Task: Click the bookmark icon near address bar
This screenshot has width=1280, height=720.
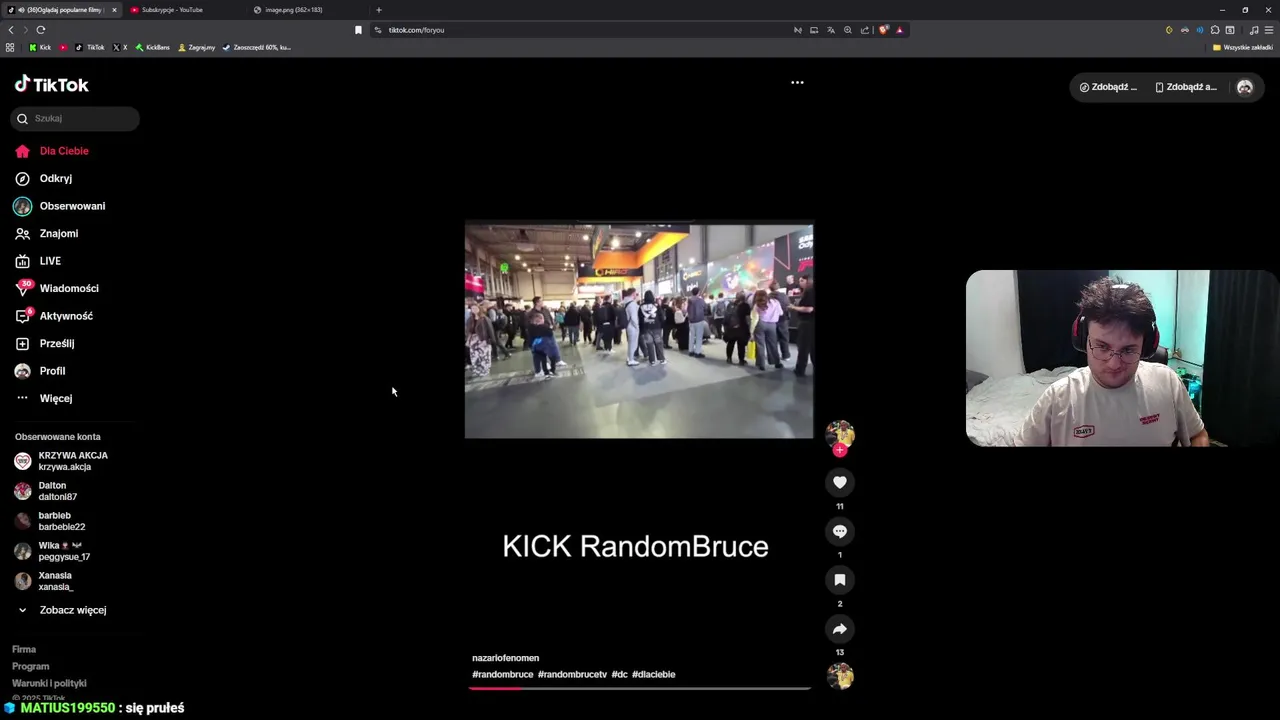Action: point(358,30)
